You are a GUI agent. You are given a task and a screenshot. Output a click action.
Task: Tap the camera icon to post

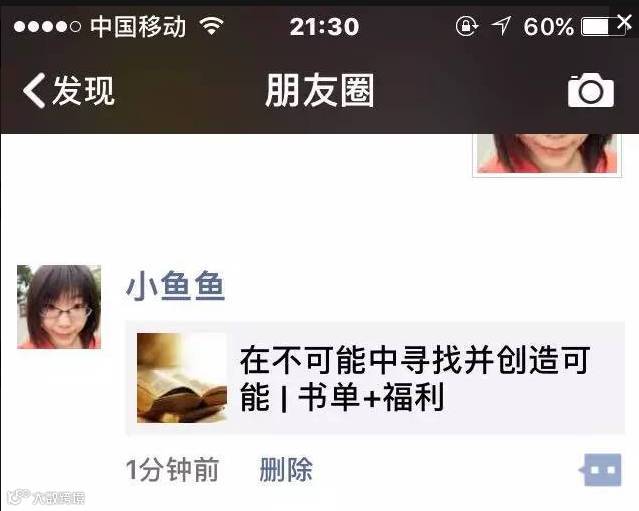coord(591,90)
